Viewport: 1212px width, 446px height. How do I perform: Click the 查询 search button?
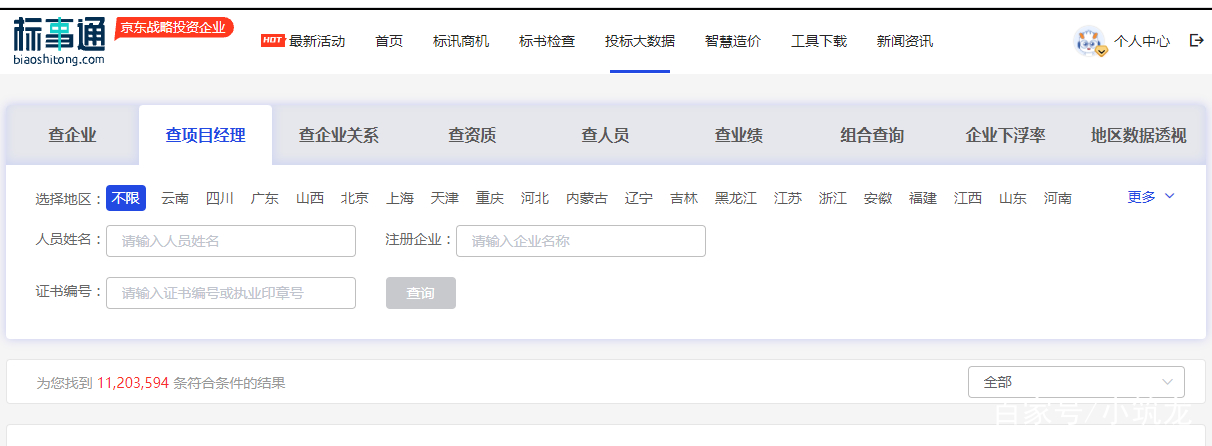(x=421, y=293)
